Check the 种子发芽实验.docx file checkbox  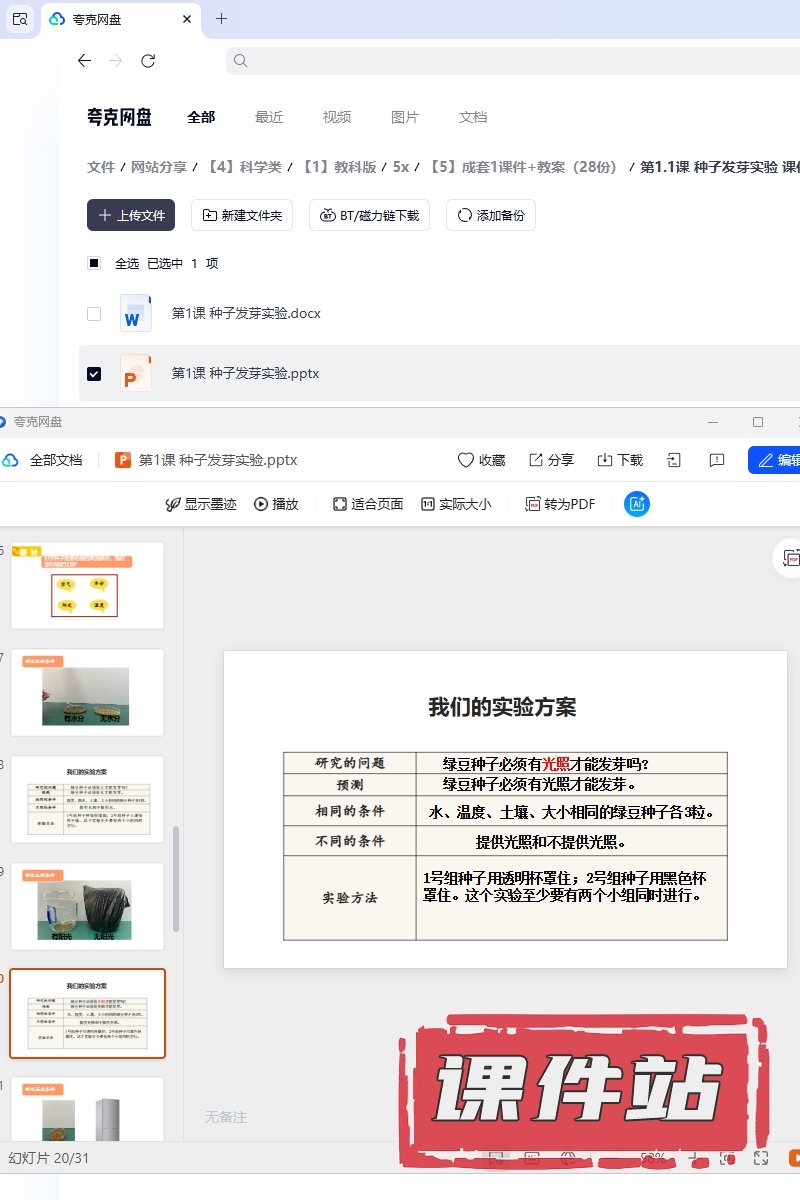[94, 314]
